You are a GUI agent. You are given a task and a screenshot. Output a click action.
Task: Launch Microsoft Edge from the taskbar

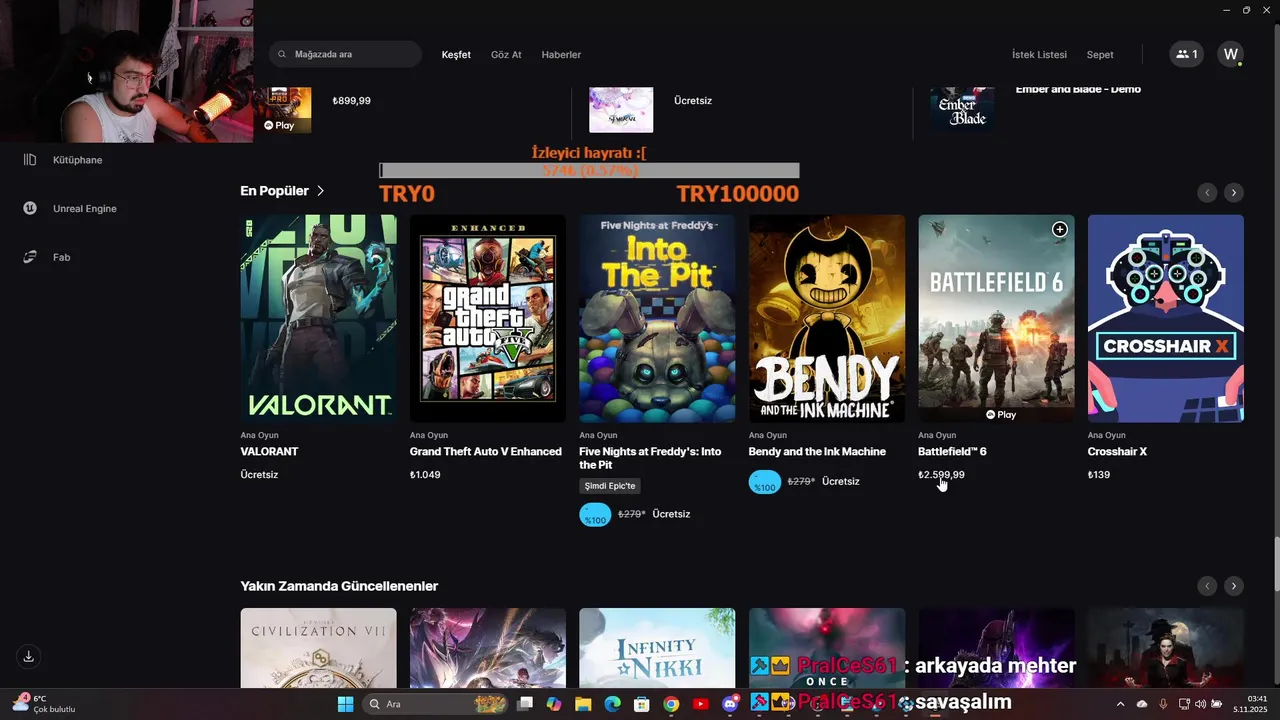(x=612, y=704)
